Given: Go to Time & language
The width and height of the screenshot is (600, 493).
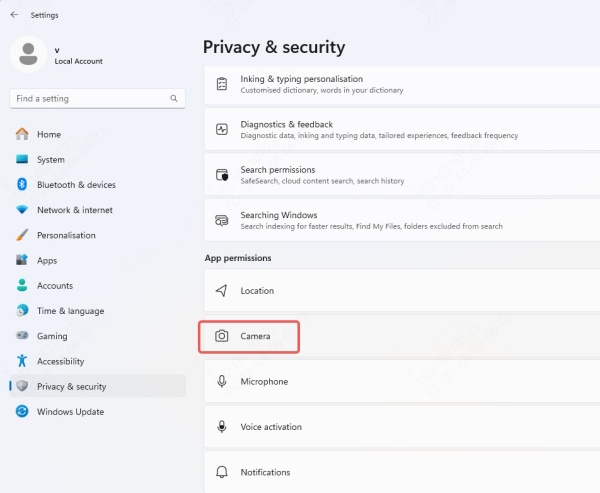Looking at the screenshot, I should pos(98,311).
